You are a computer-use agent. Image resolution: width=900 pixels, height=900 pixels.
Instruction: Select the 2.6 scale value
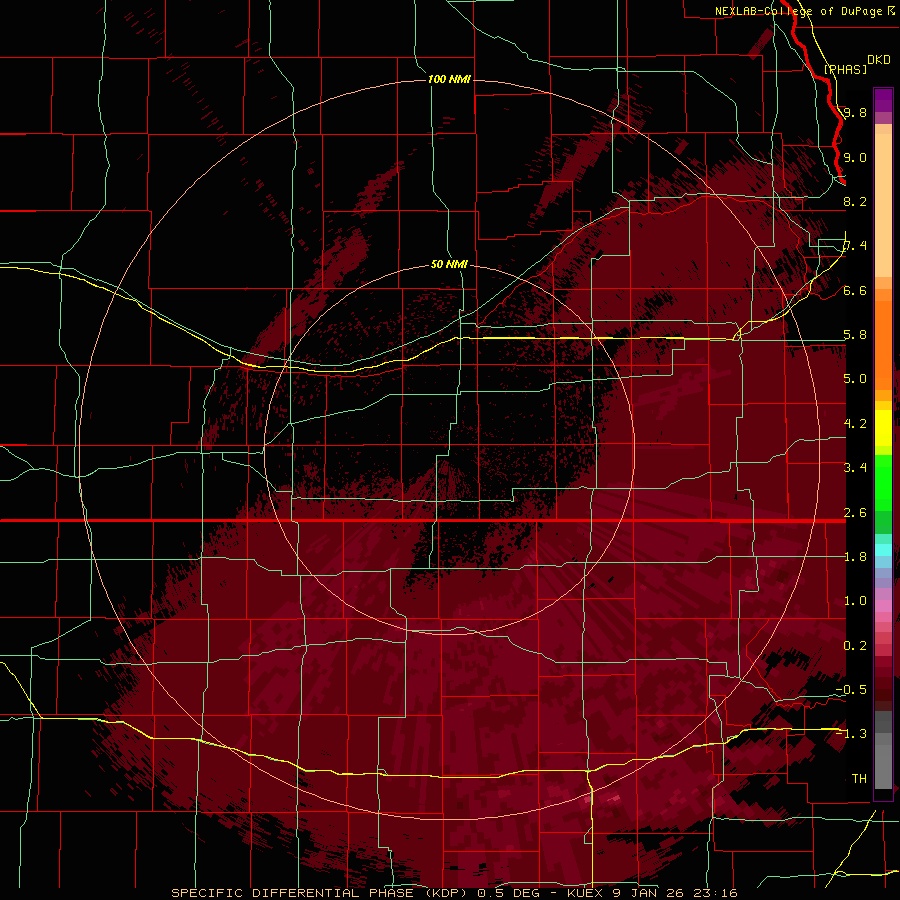coord(855,513)
